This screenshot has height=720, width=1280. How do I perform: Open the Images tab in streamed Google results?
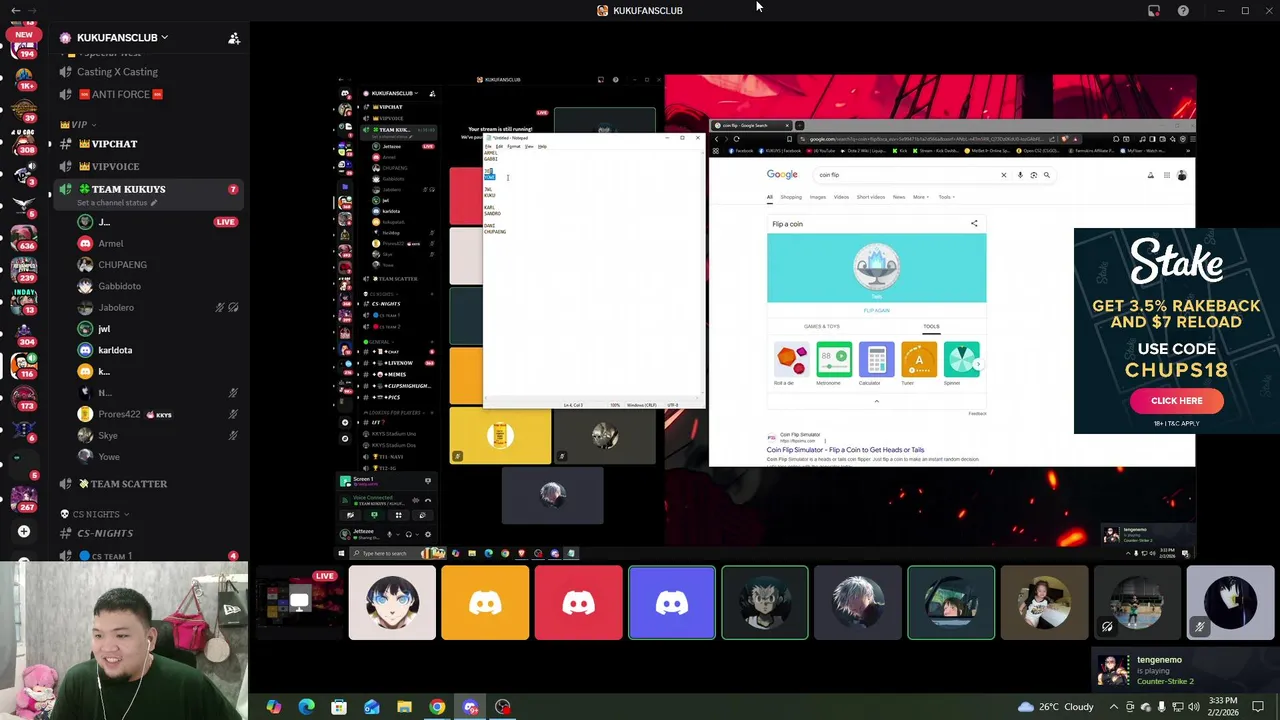818,197
